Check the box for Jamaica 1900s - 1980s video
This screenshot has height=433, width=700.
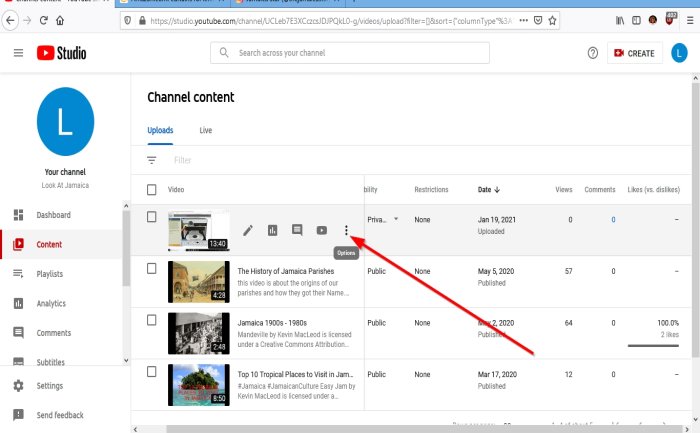coord(152,322)
